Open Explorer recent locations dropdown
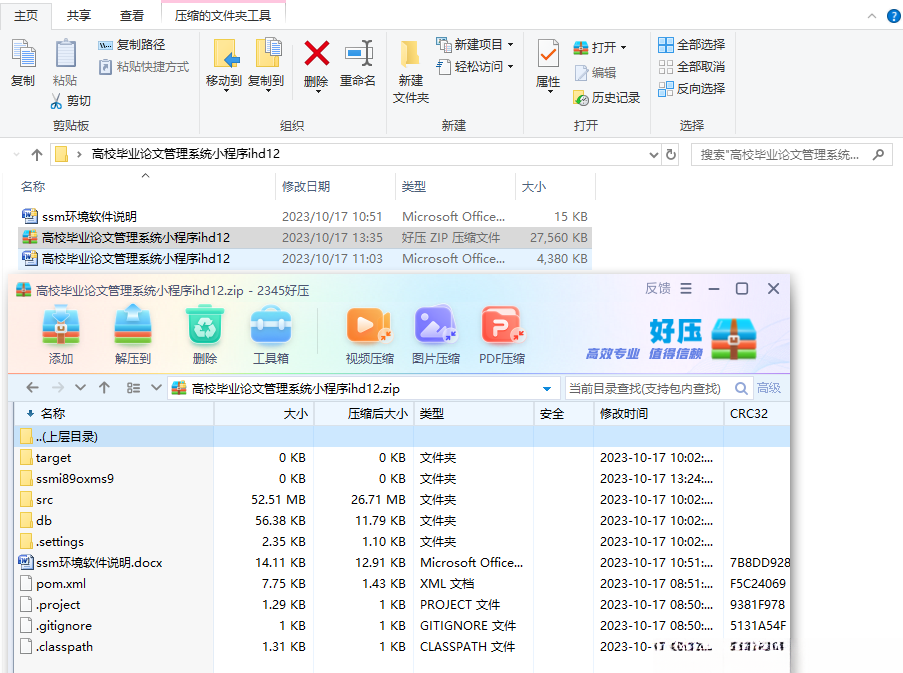Screen dimensions: 903x673 point(17,155)
